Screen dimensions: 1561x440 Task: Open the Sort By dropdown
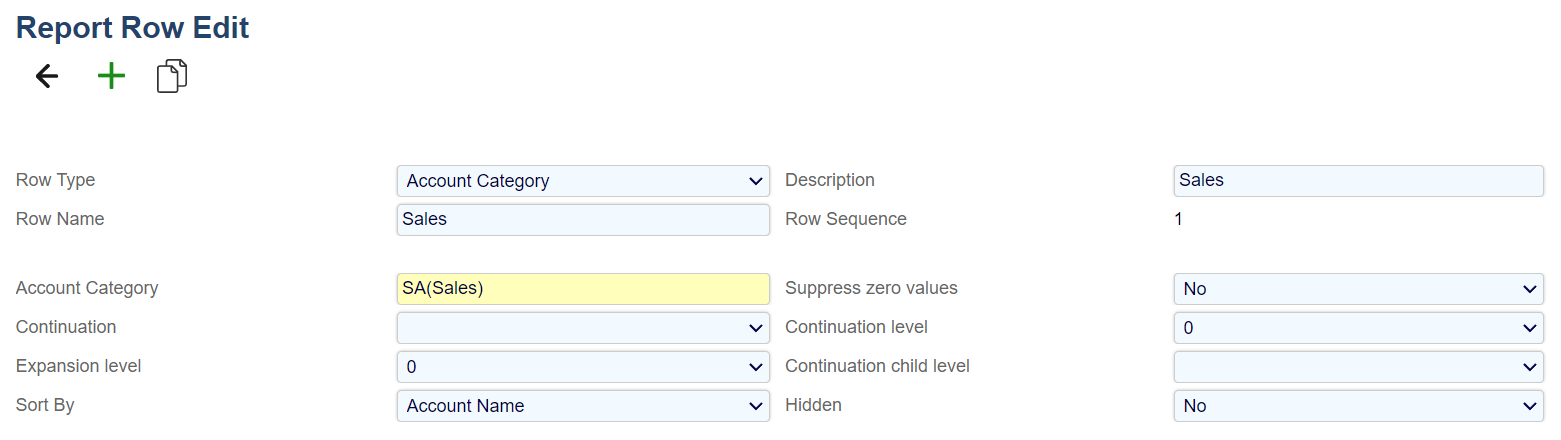point(583,406)
